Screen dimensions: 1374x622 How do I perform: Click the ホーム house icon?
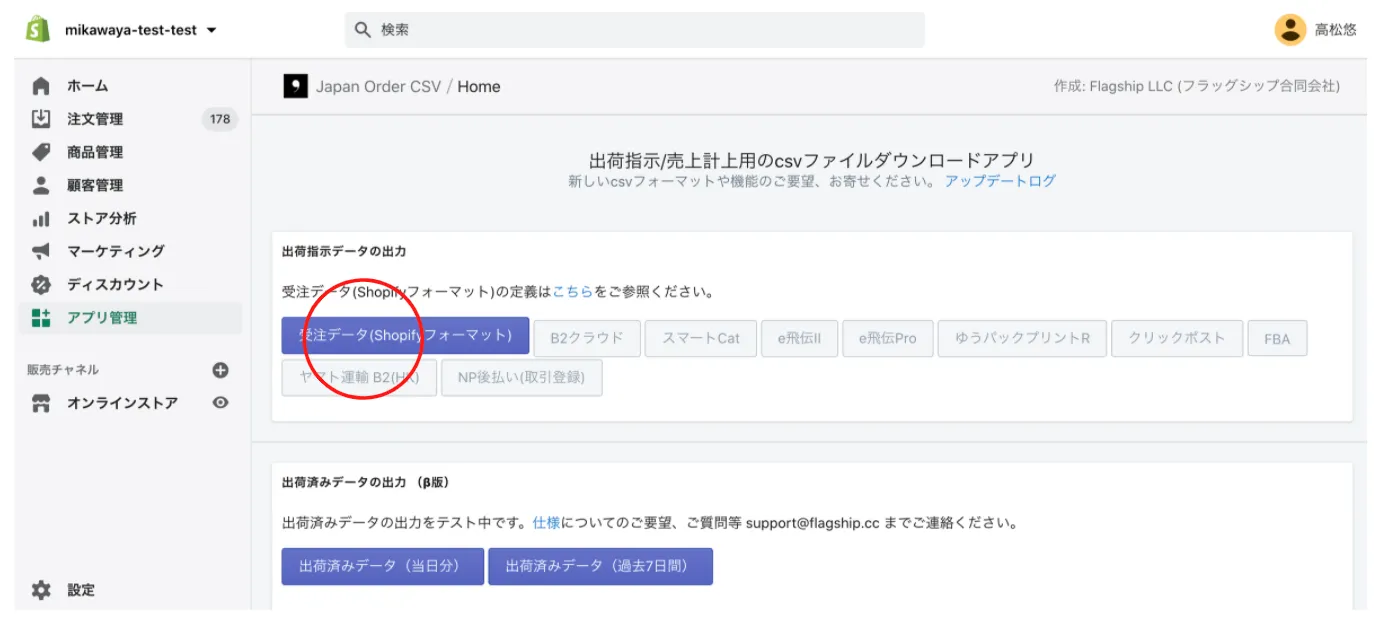pos(41,86)
